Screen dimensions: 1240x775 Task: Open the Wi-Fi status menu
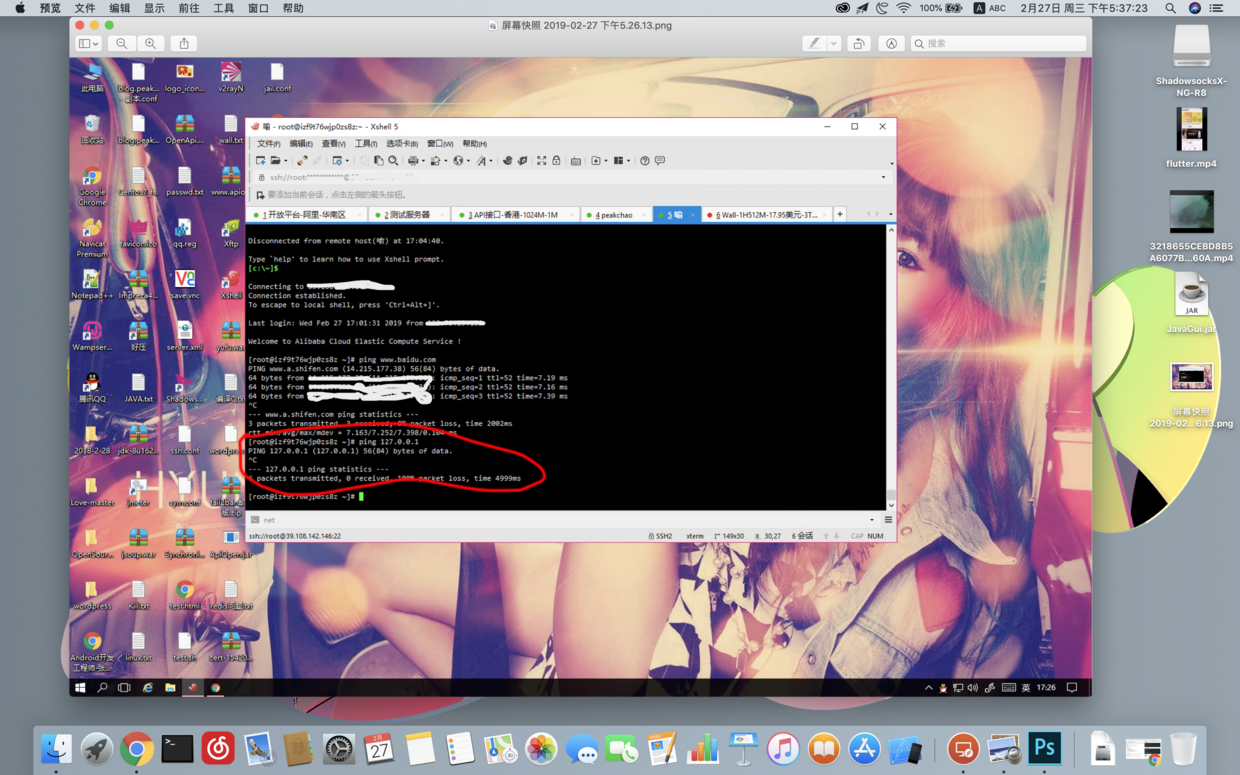[903, 8]
